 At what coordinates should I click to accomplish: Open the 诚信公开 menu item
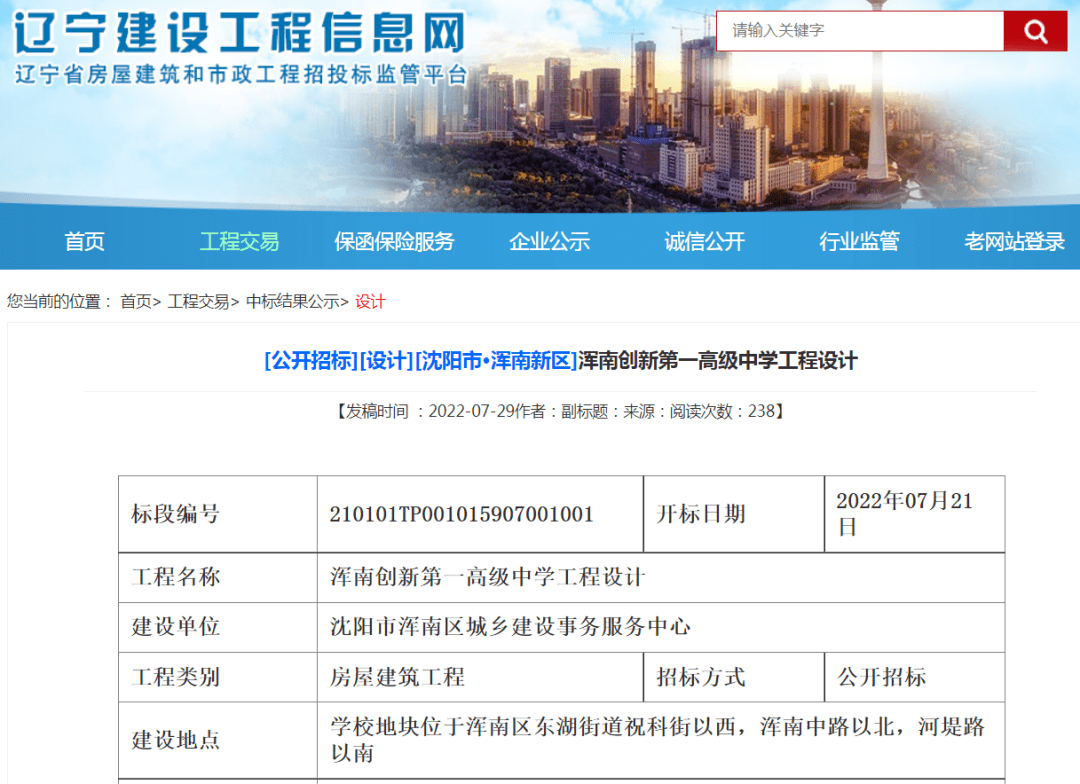click(705, 242)
